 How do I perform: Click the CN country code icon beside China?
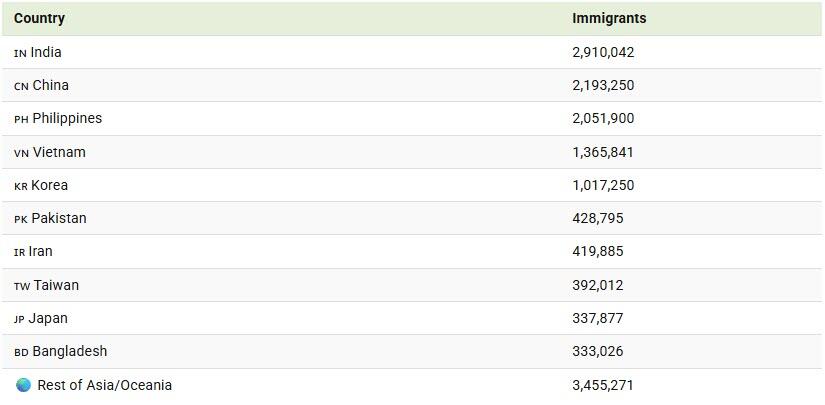[x=21, y=86]
